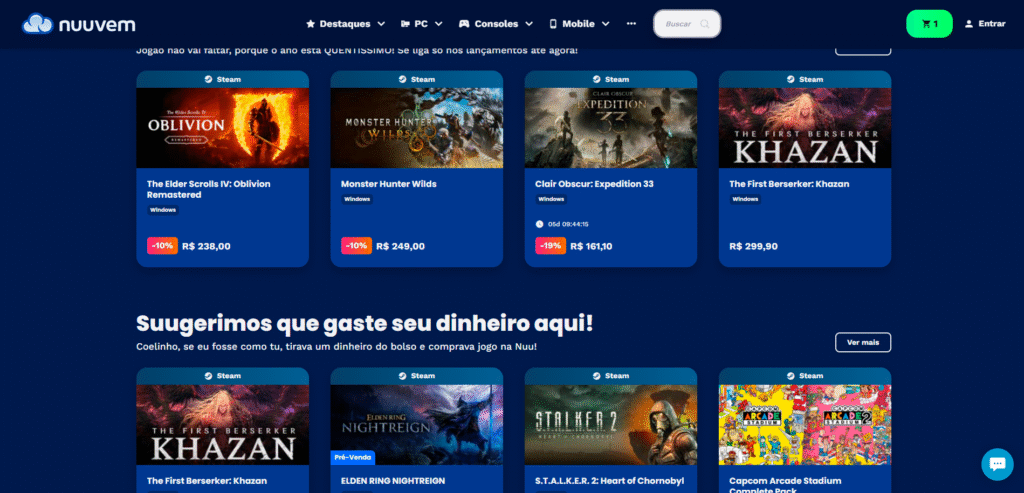Expand the Destaques dropdown menu
This screenshot has height=493, width=1024.
point(346,24)
